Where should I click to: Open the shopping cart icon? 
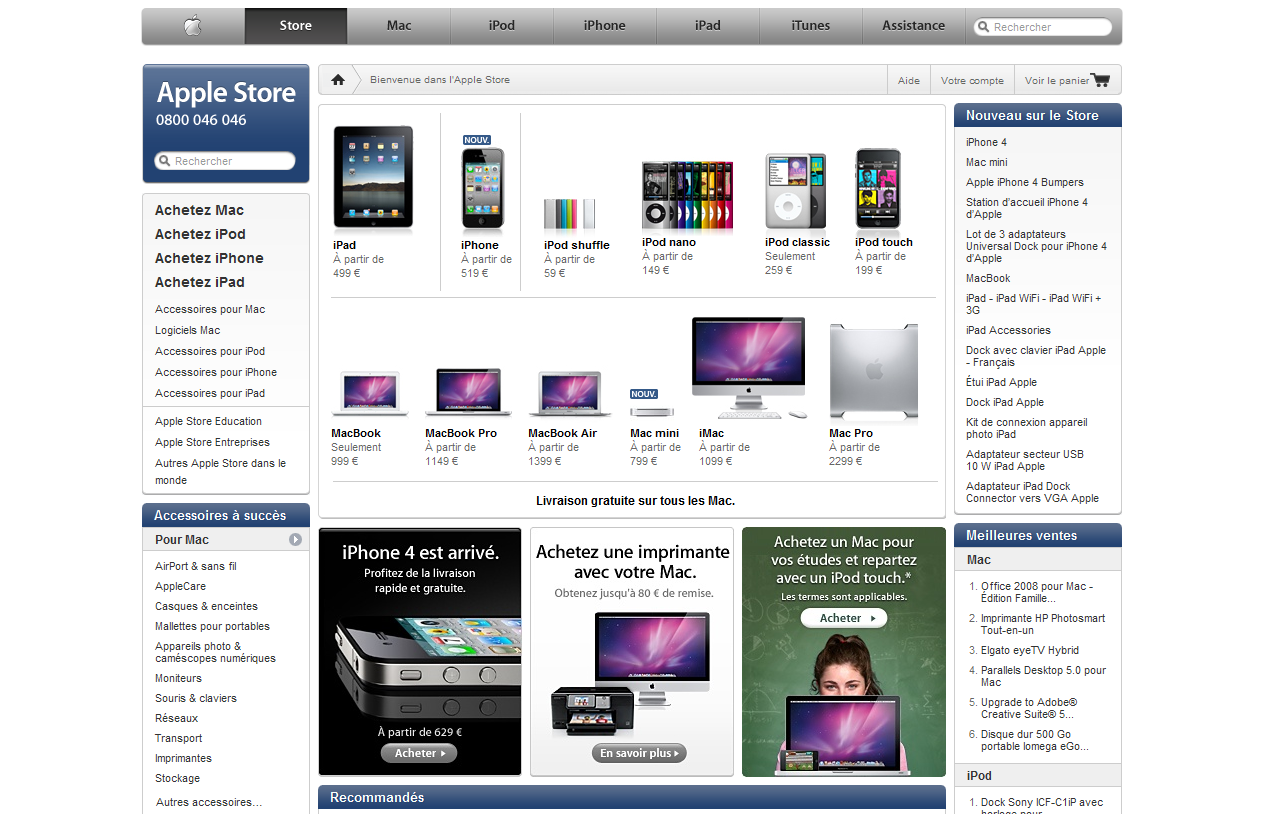(1101, 80)
